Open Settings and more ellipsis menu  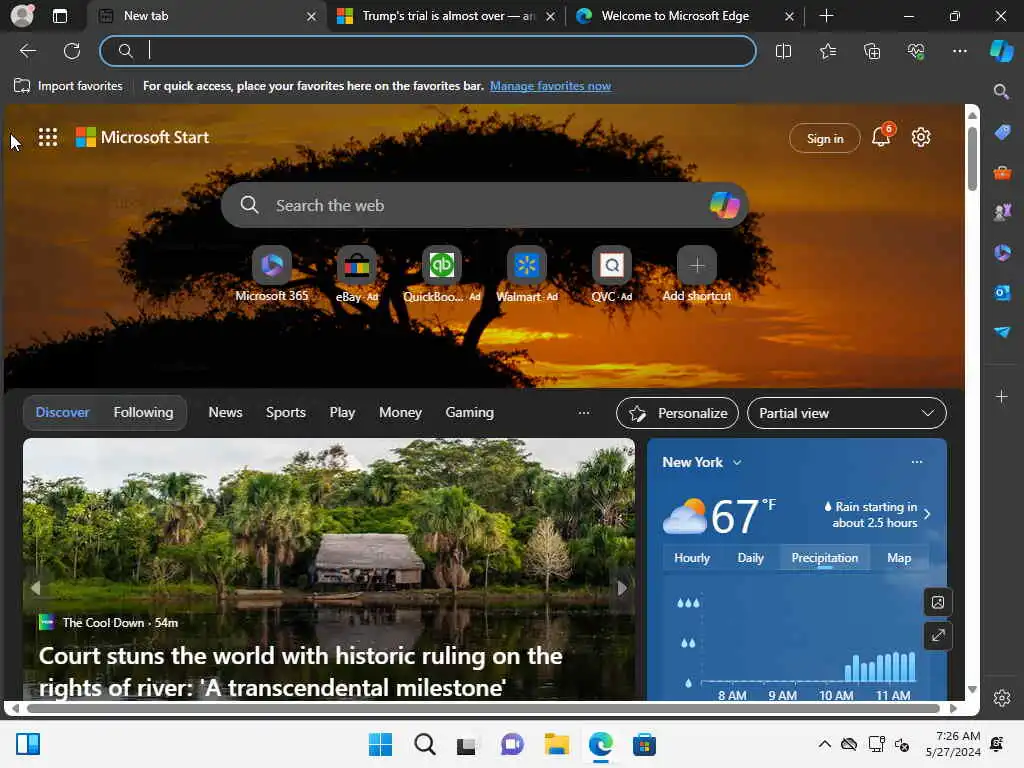point(959,51)
